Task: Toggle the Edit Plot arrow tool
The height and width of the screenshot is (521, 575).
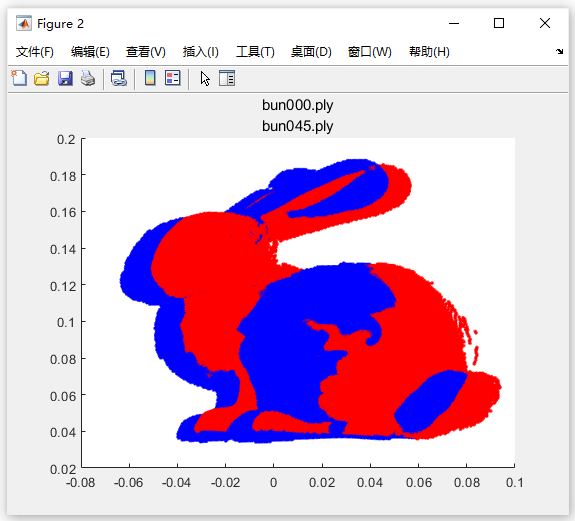Action: point(205,78)
